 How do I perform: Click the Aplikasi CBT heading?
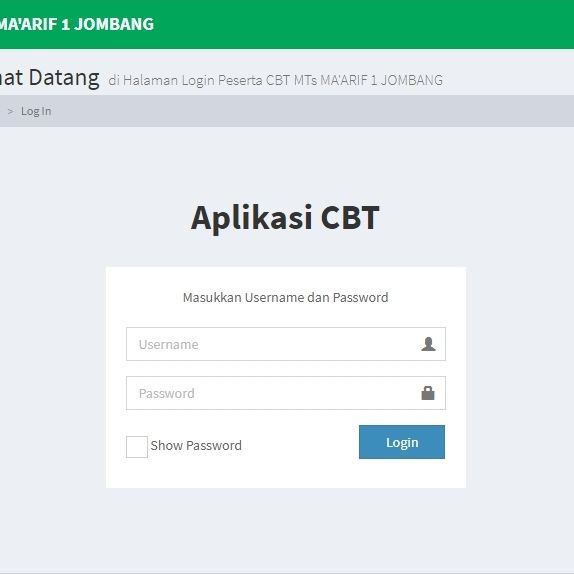[285, 218]
